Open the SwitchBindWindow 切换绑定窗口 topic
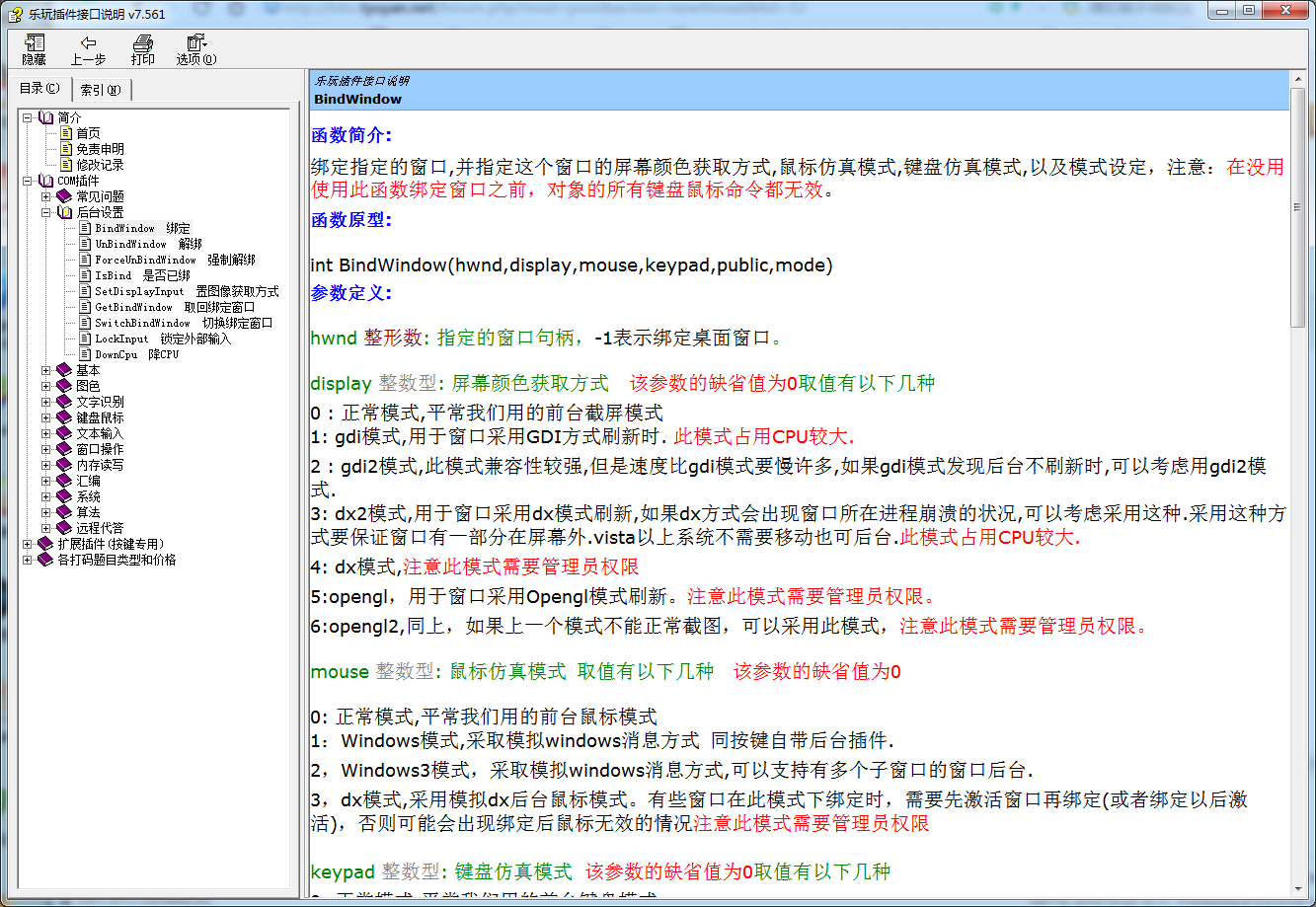 click(184, 323)
